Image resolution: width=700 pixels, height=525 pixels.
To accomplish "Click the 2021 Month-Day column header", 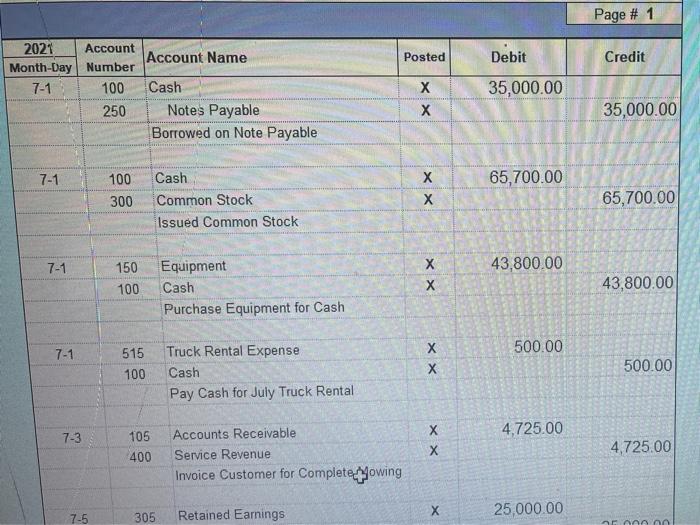I will click(x=39, y=58).
